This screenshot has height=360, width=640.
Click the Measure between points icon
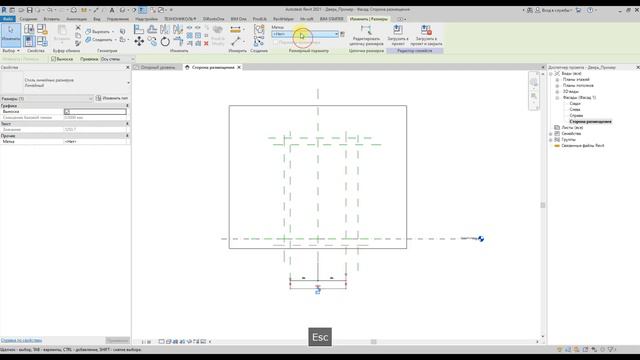coord(236,42)
